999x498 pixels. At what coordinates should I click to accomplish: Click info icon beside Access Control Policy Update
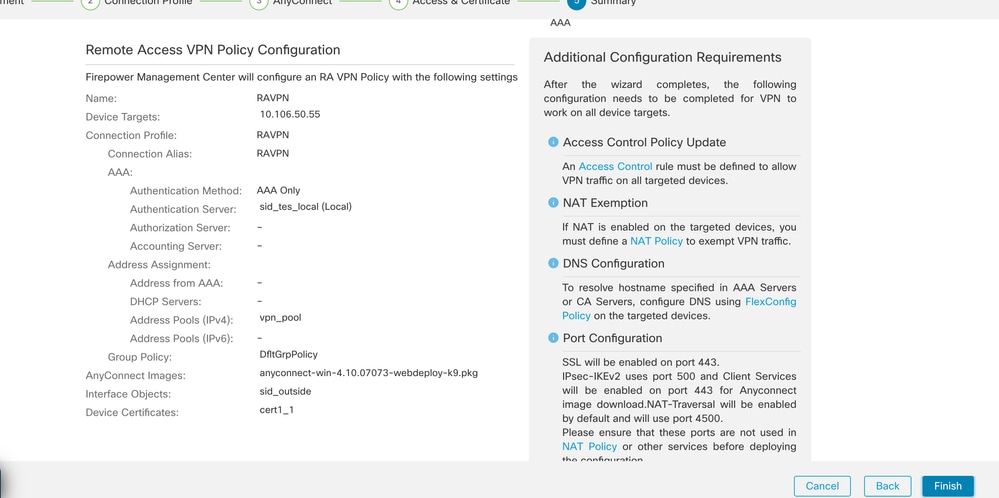point(553,142)
